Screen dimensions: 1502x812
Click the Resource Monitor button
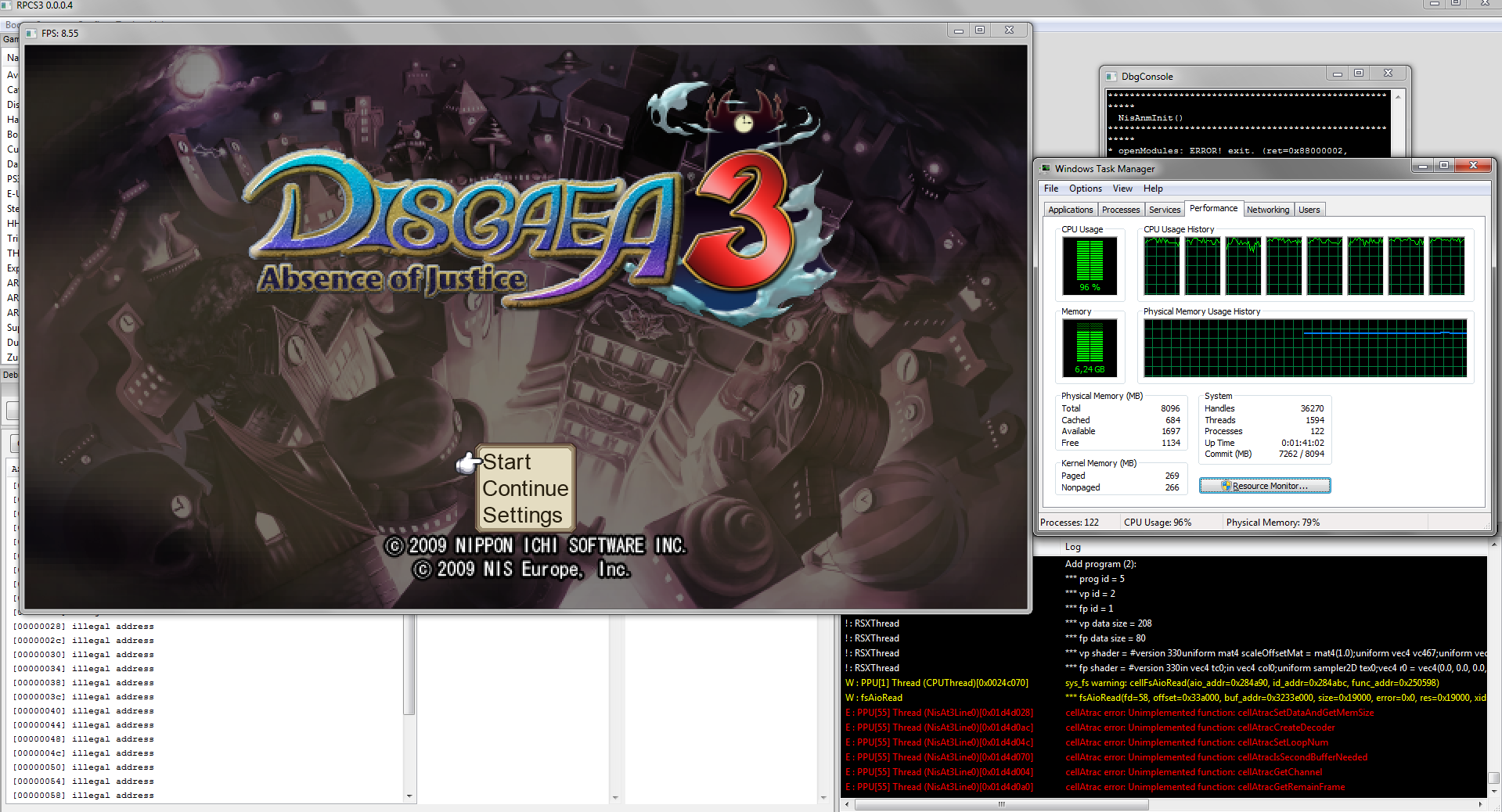[1265, 486]
